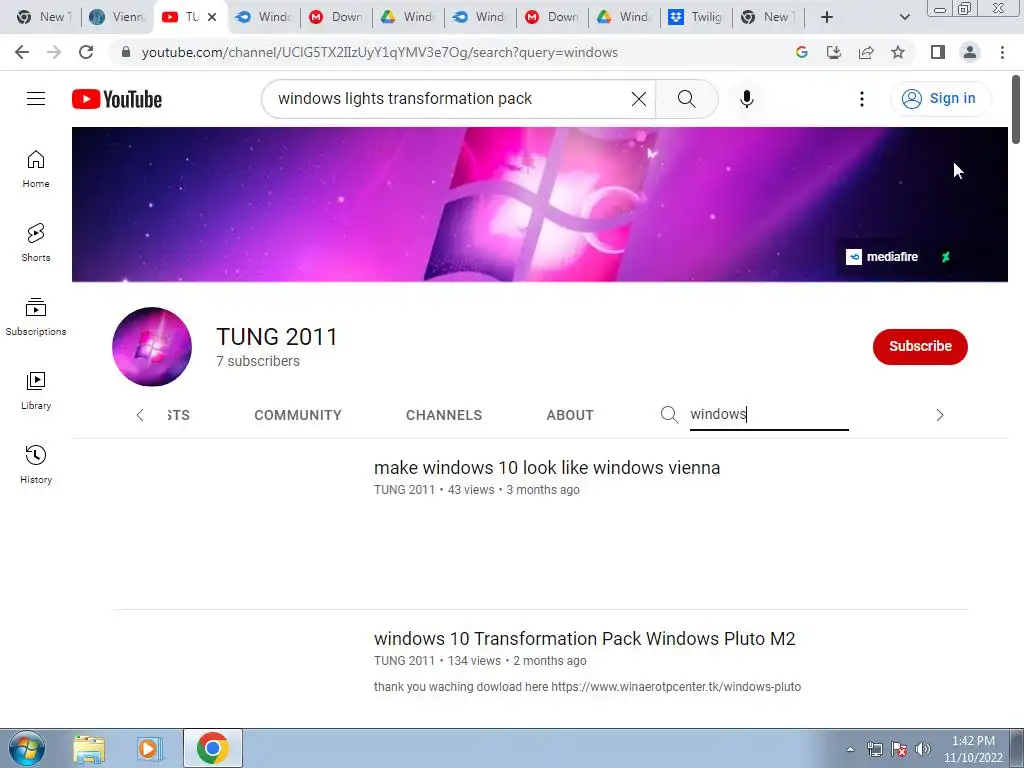This screenshot has height=768, width=1024.
Task: Switch to the first New Tab browser tab
Action: [44, 17]
